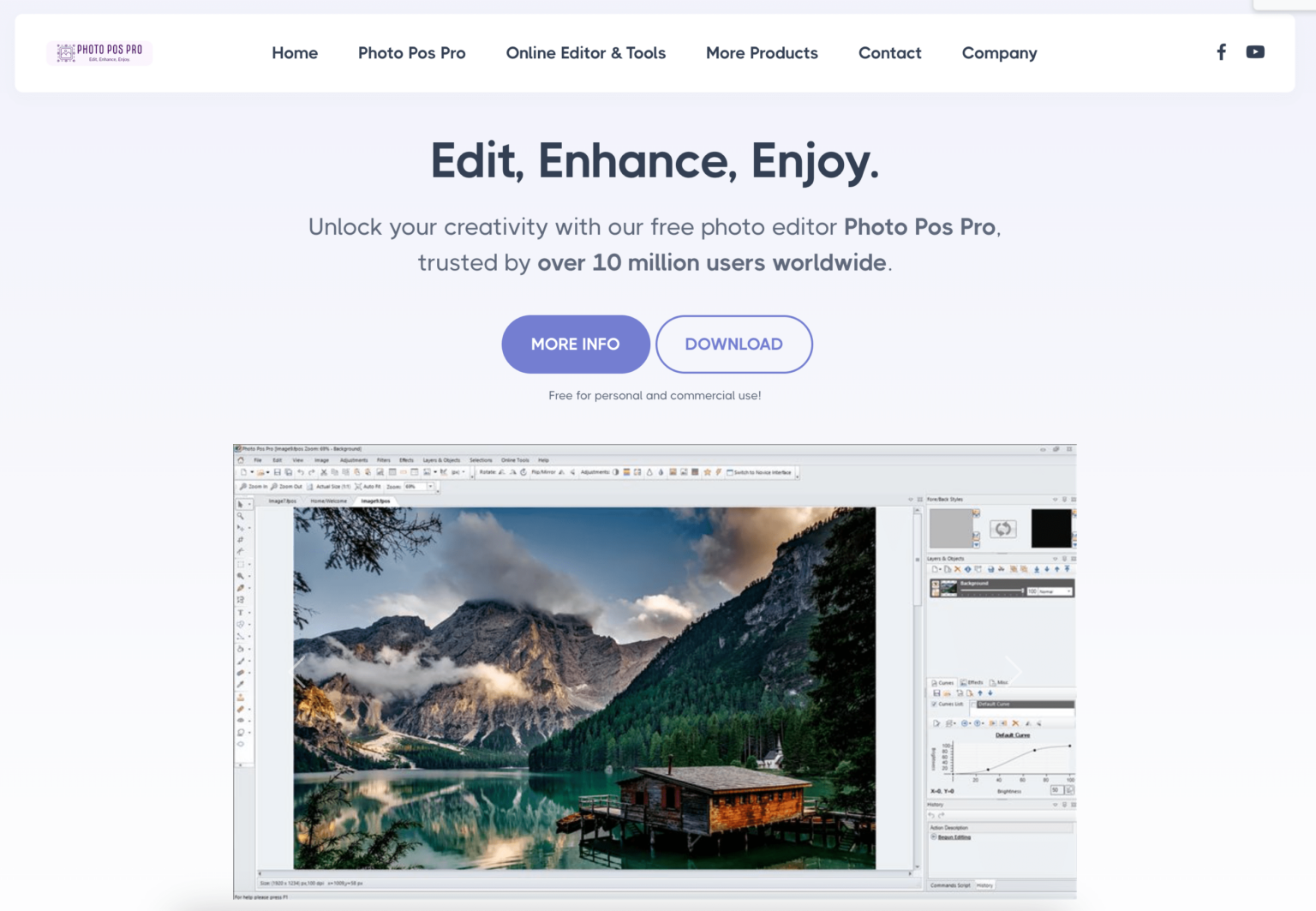
Task: Click the Brightness value field showing 50
Action: click(1057, 789)
